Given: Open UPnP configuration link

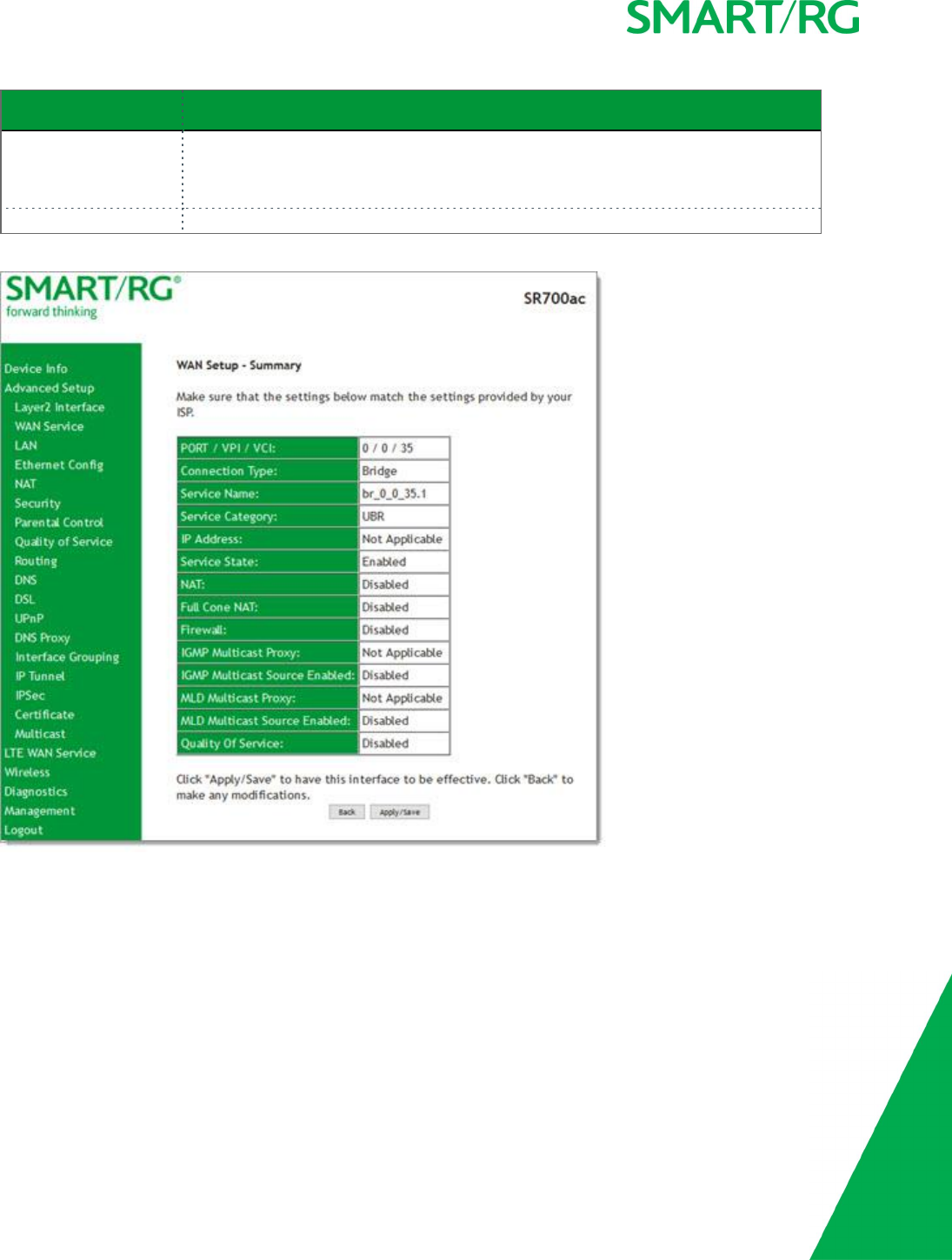Looking at the screenshot, I should [29, 618].
